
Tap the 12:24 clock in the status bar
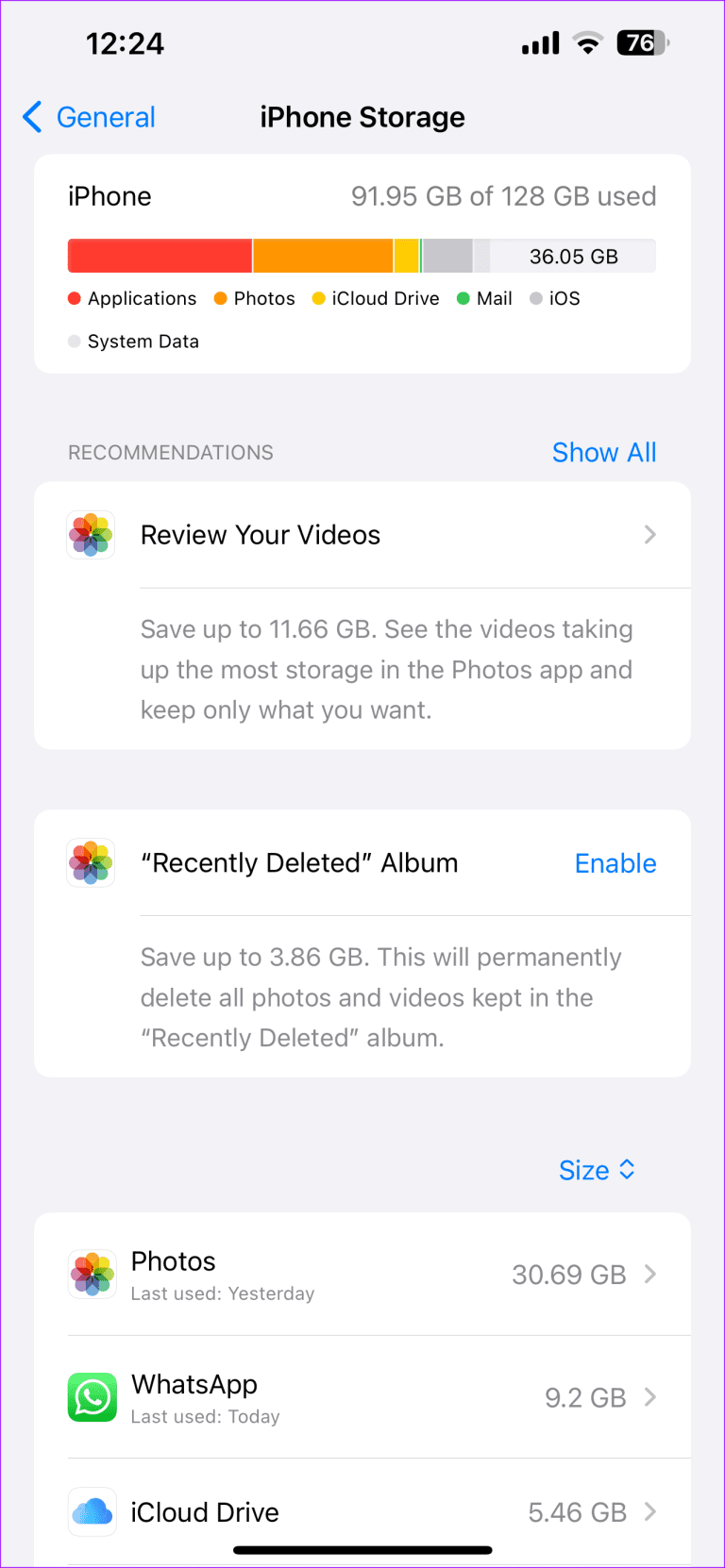click(125, 42)
